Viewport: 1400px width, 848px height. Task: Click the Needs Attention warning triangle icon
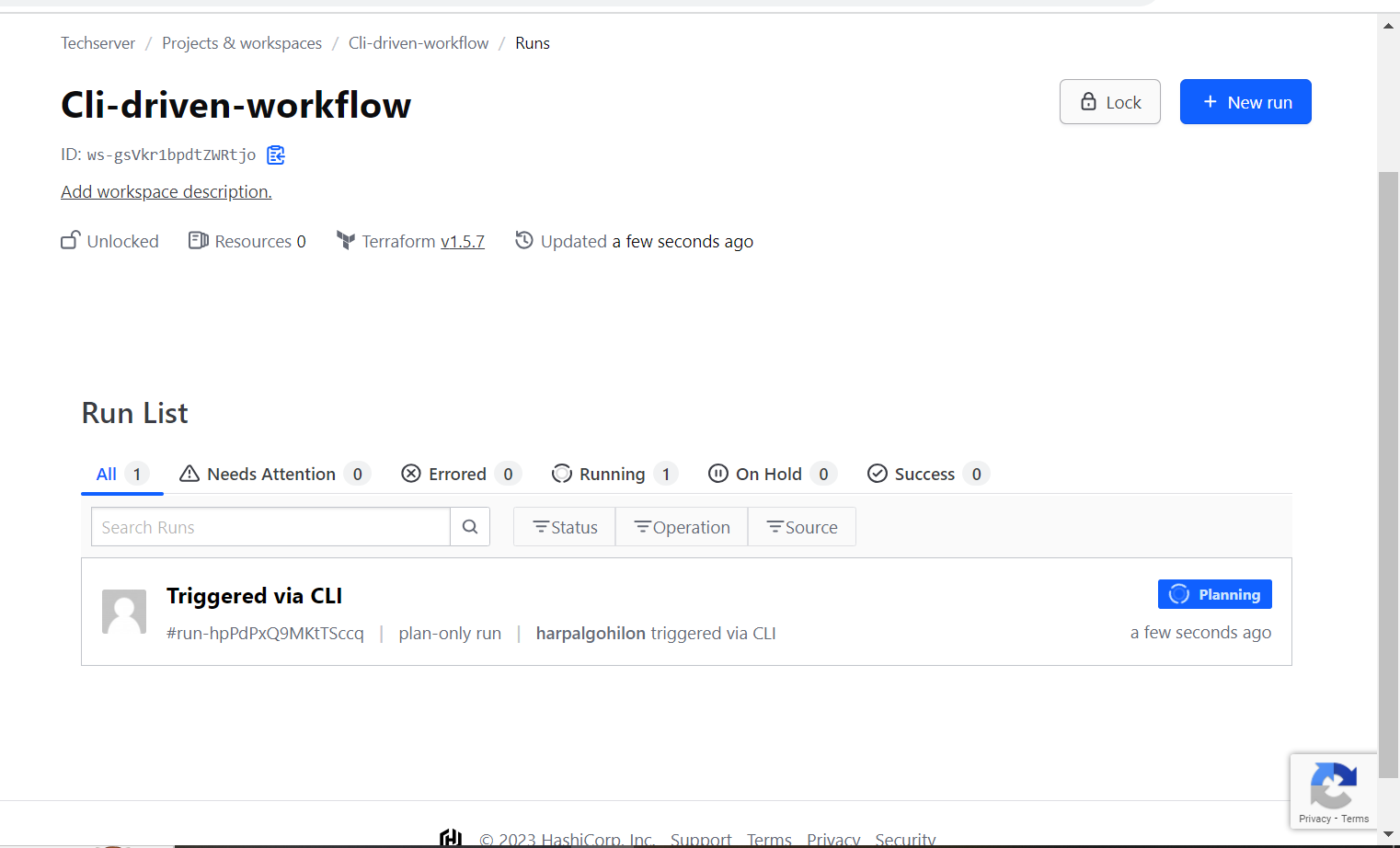189,474
